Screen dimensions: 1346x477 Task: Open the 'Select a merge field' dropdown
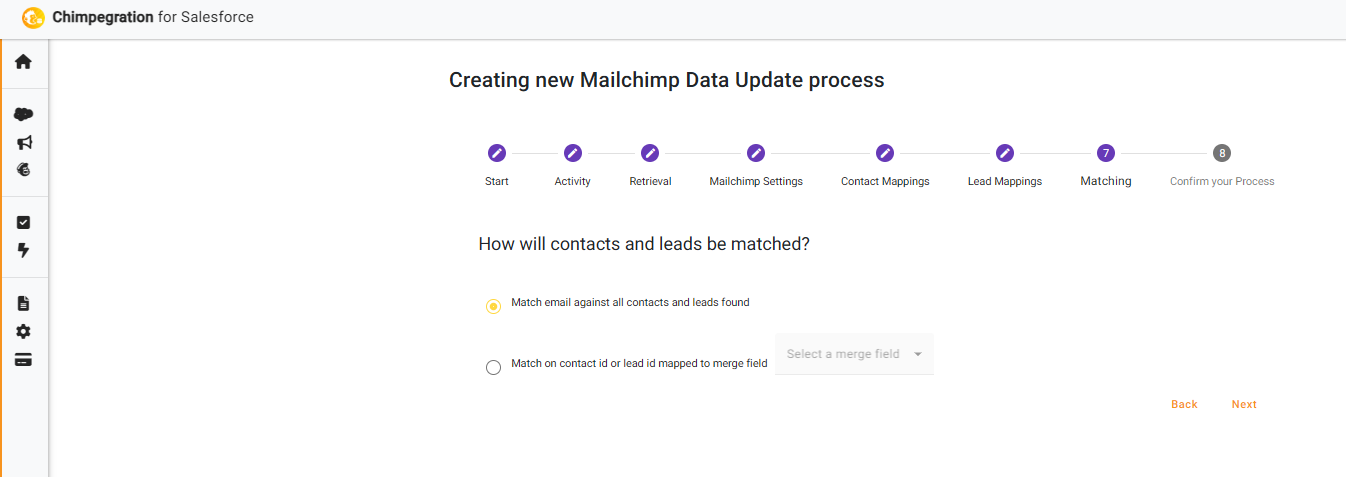coord(854,354)
